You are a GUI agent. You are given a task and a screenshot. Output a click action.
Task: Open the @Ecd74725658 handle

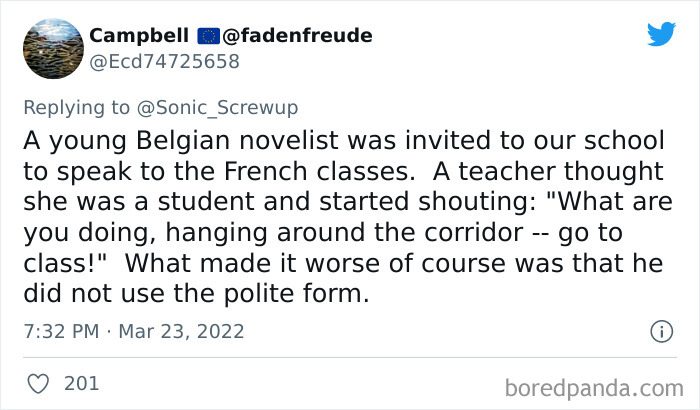164,62
